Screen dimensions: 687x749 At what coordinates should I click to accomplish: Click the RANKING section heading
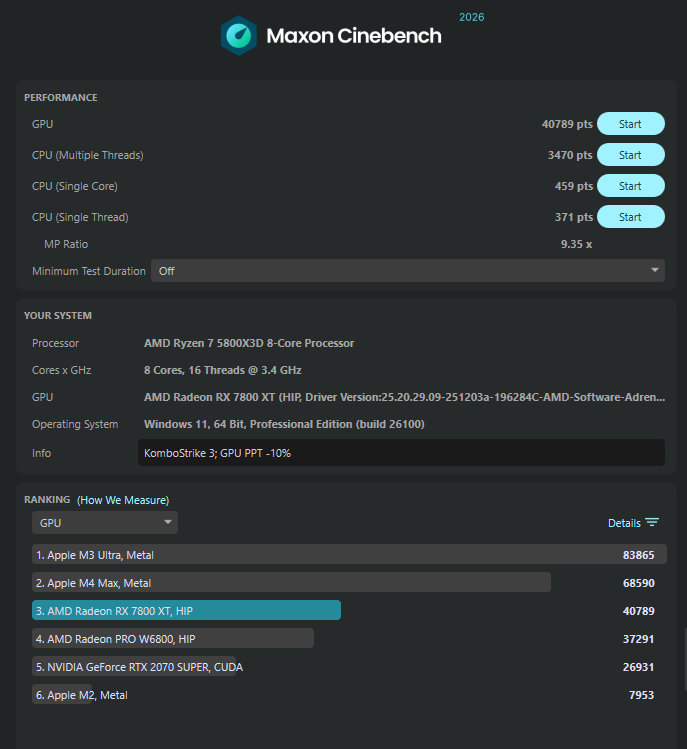click(47, 500)
